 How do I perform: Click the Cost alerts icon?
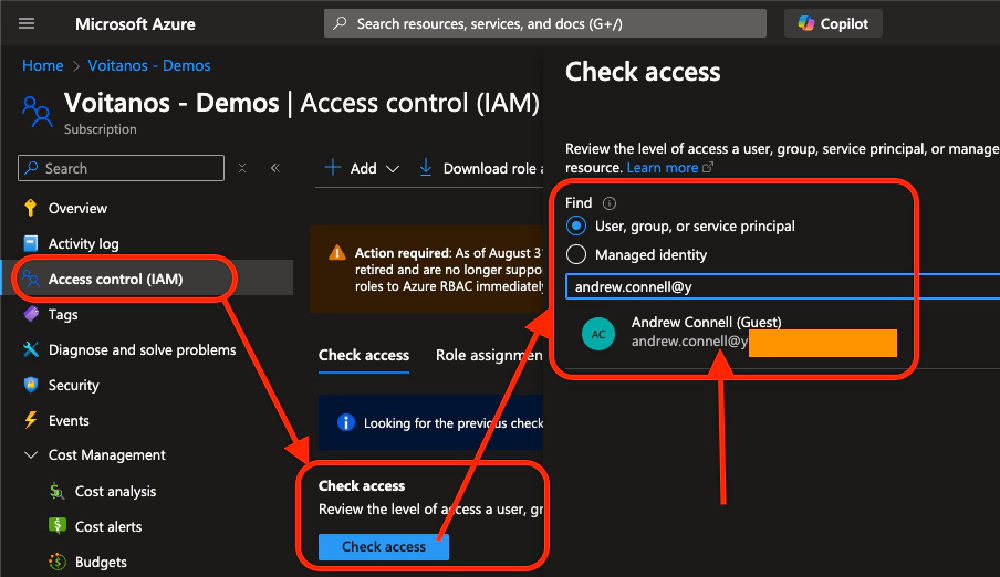coord(57,527)
